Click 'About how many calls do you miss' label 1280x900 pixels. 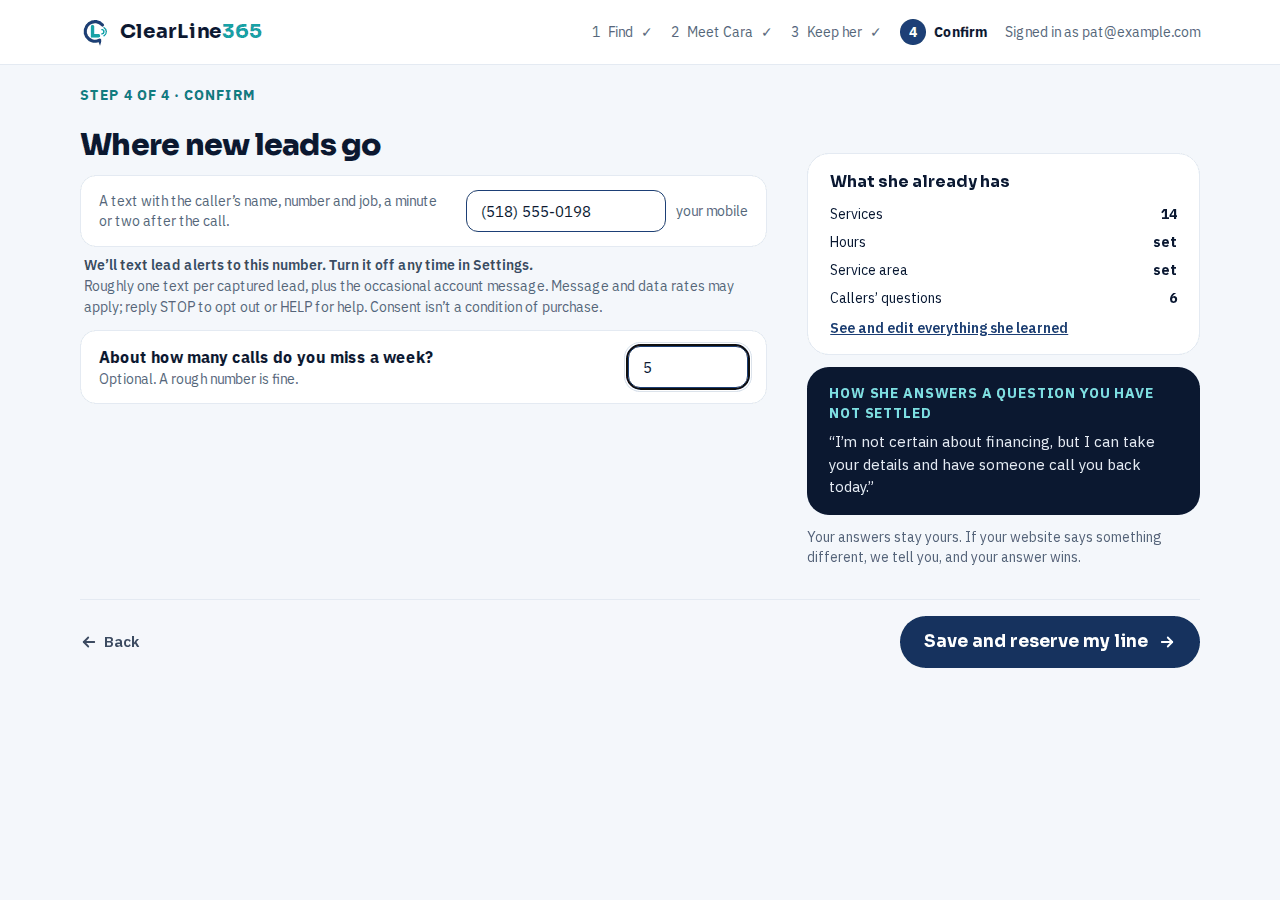pyautogui.click(x=266, y=357)
